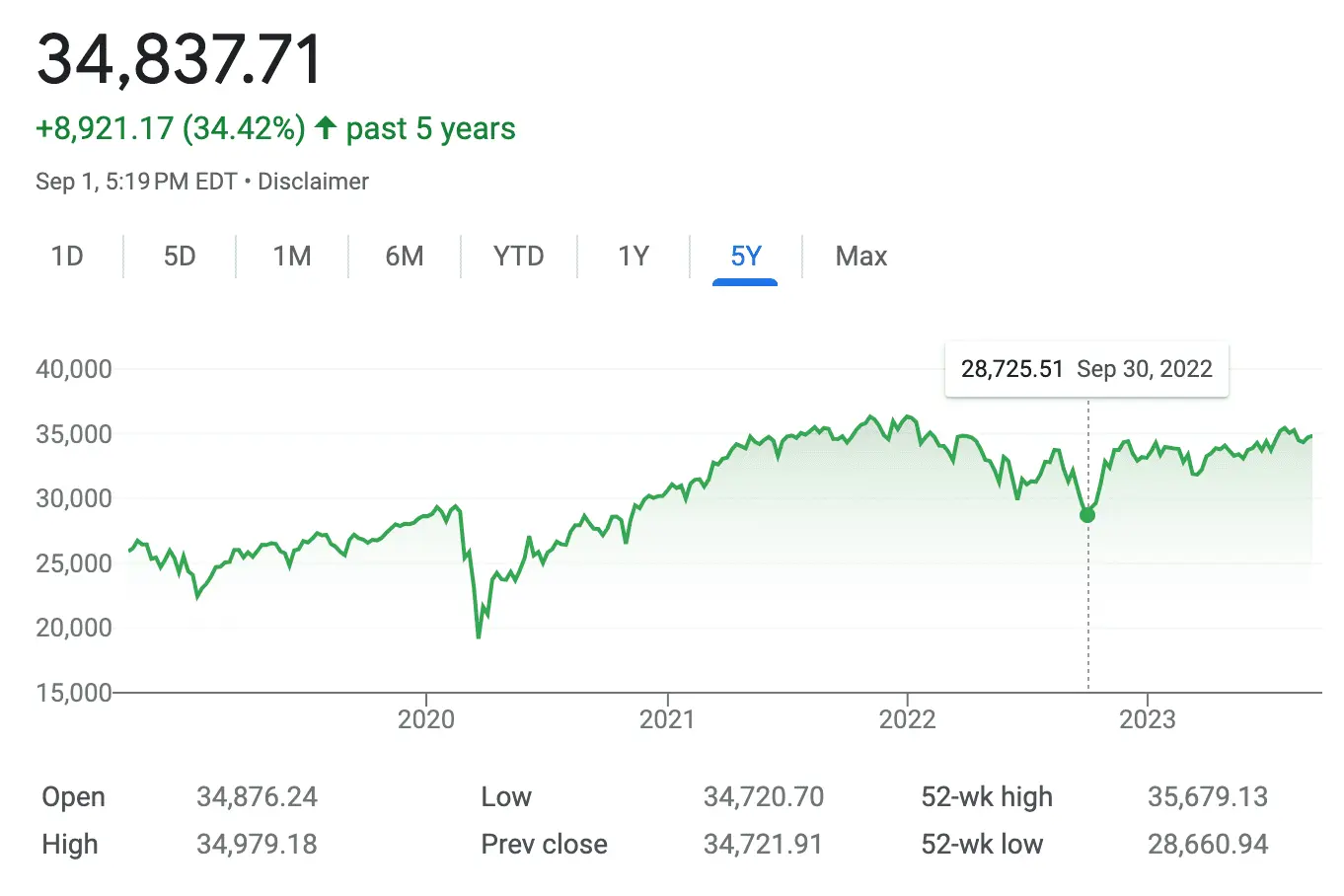Click the 2020 x-axis year label

coord(426,719)
